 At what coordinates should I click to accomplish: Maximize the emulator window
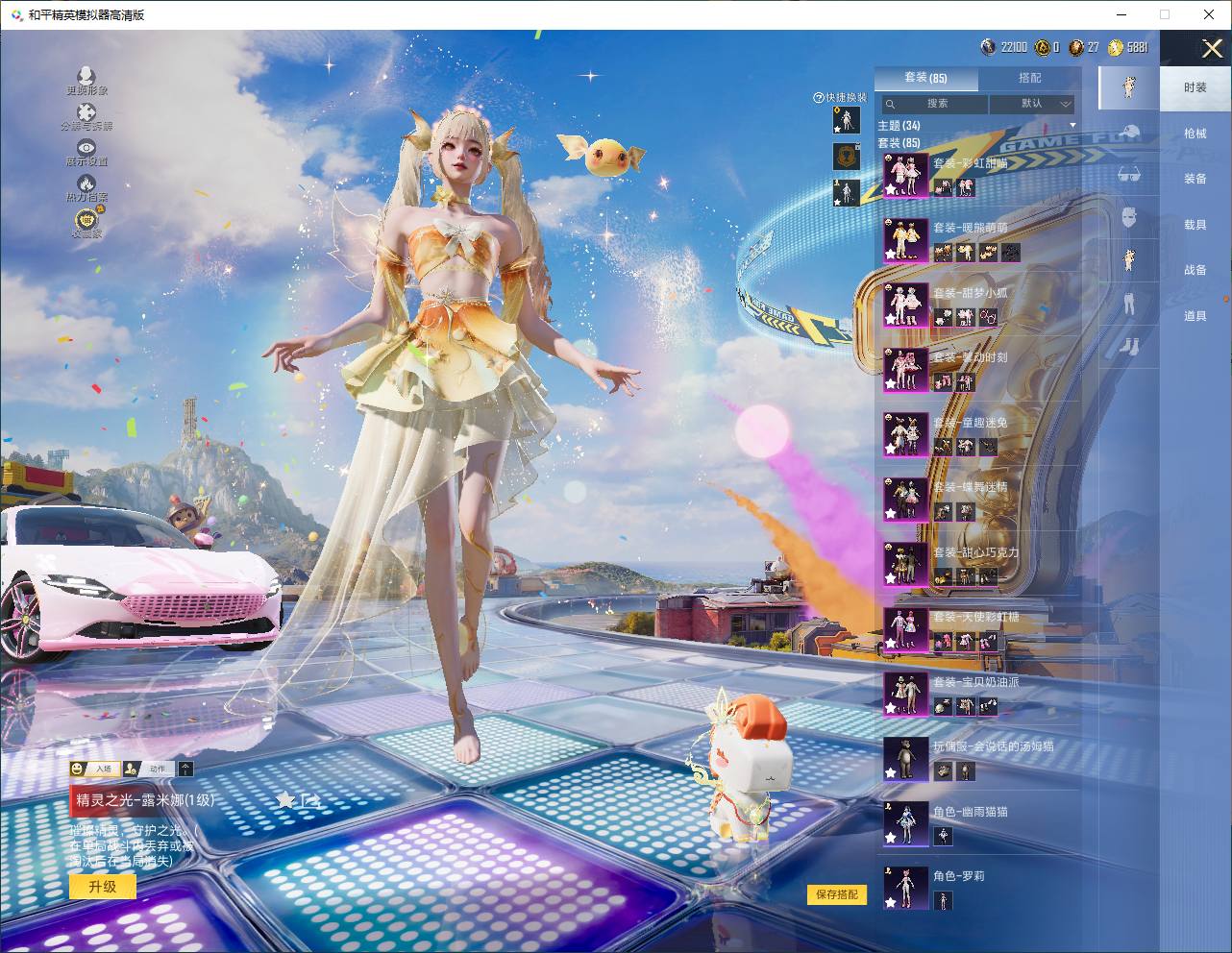pos(1165,14)
